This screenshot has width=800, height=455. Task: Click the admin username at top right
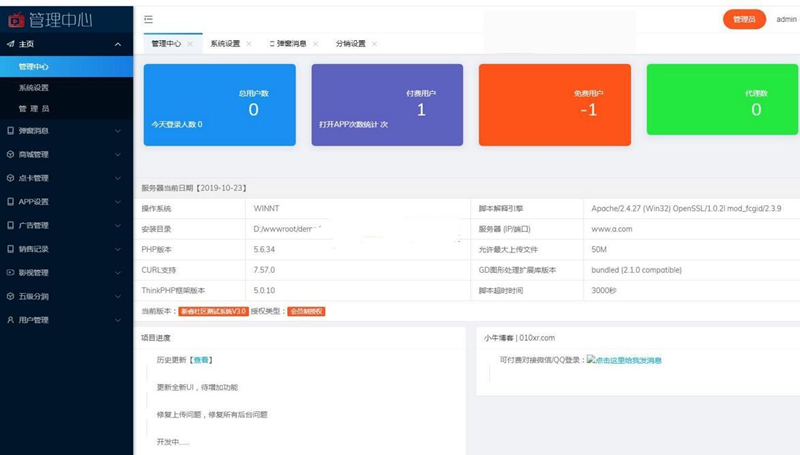(786, 19)
